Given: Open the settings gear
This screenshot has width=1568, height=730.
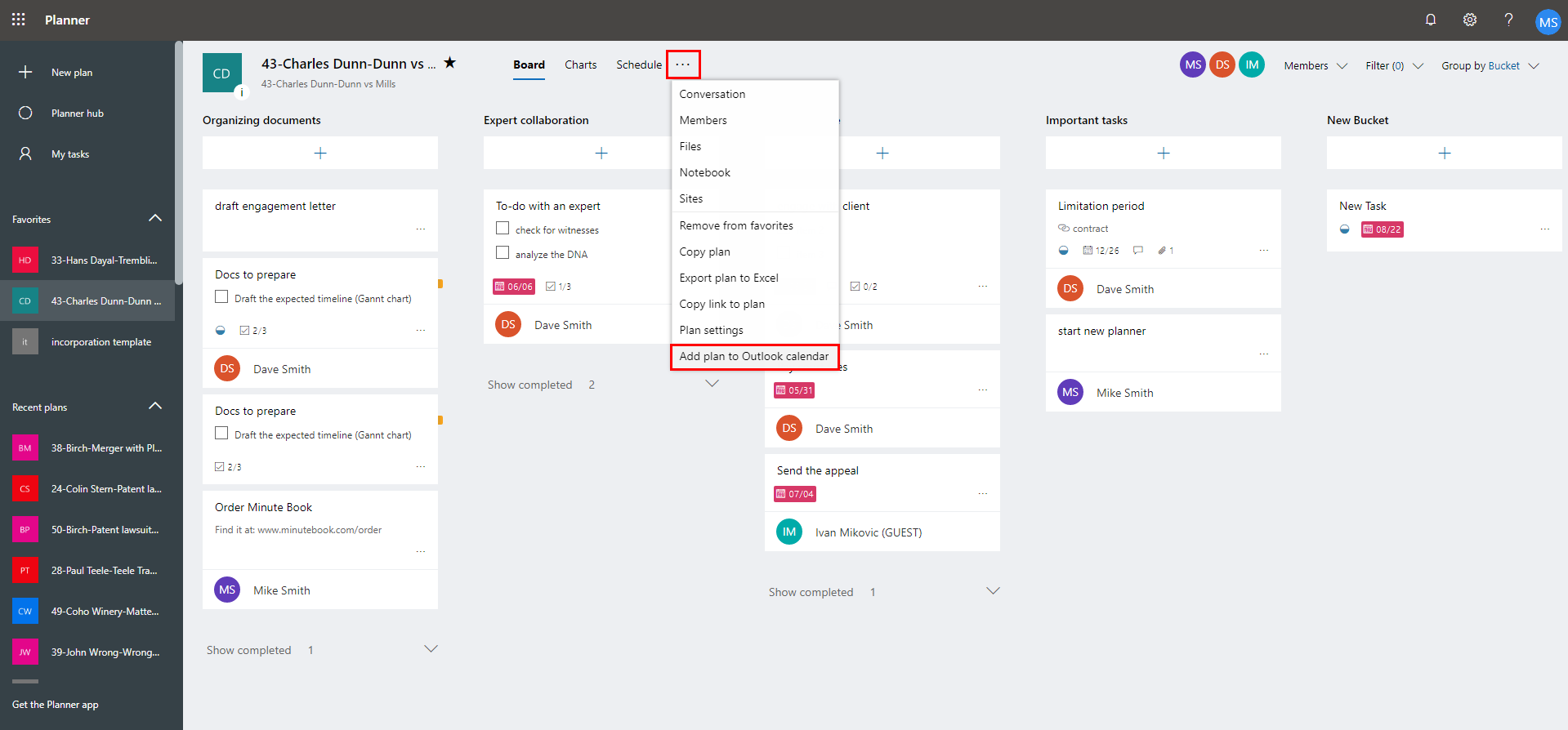Looking at the screenshot, I should coord(1470,20).
